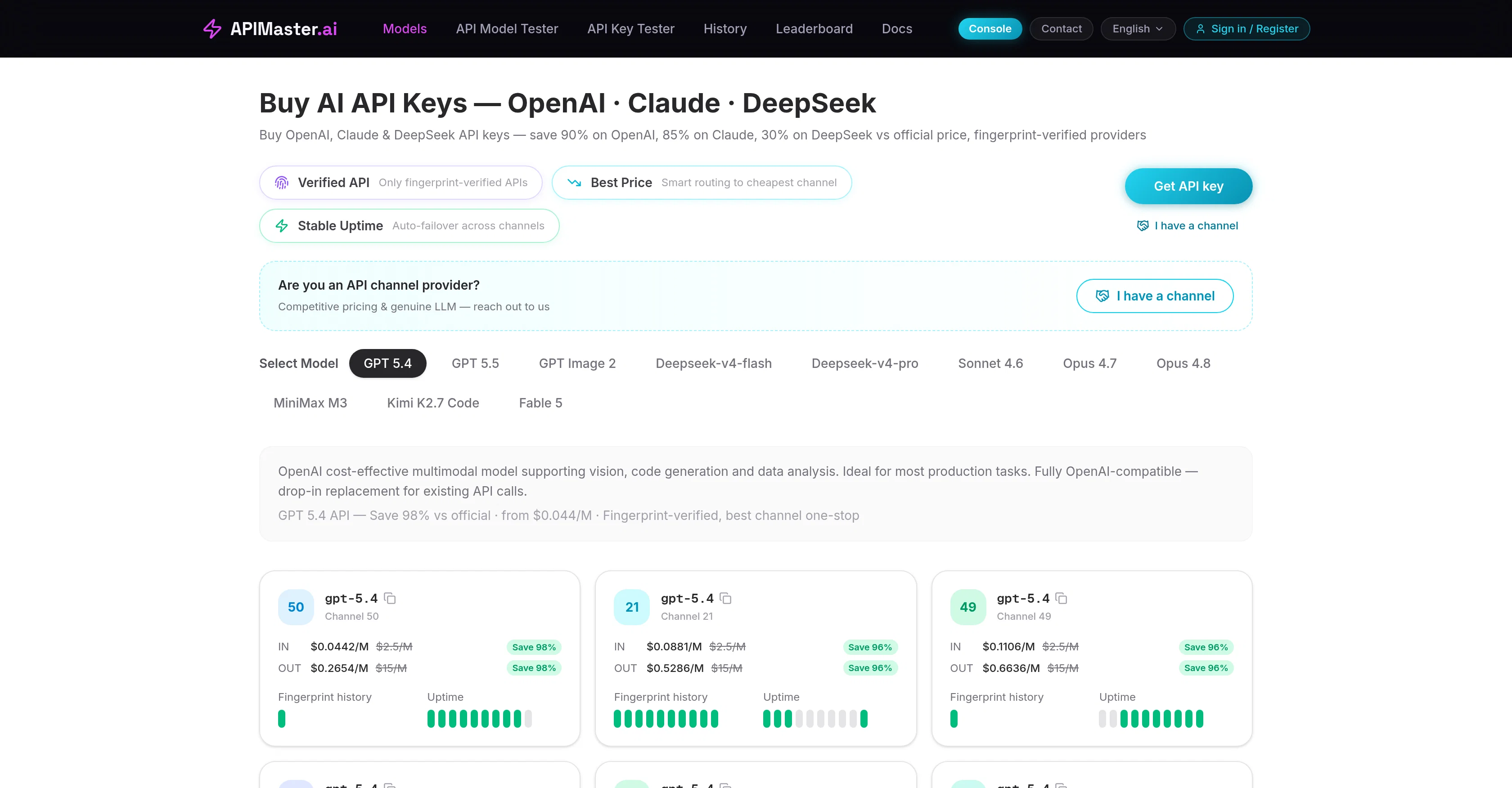Screen dimensions: 1512x788
Task: Select the Sonnet 4.6 model tab
Action: [x=990, y=363]
